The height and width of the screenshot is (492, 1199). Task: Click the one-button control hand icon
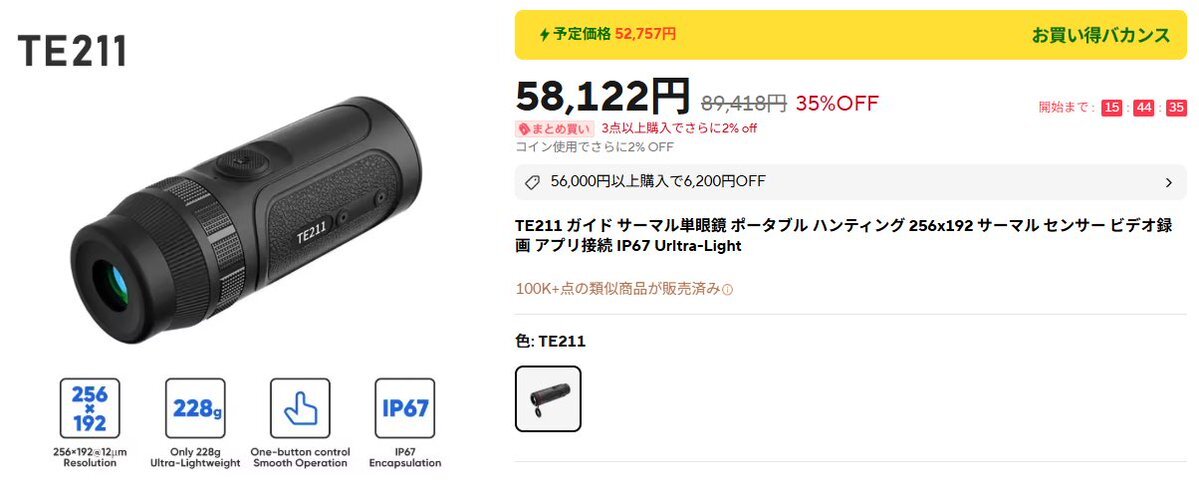point(300,408)
